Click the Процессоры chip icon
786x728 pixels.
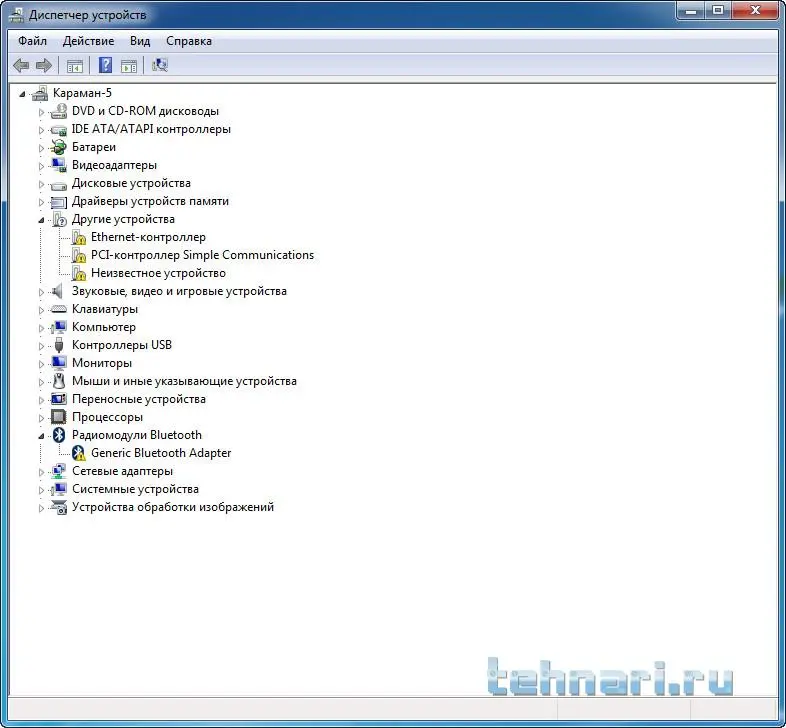click(59, 417)
